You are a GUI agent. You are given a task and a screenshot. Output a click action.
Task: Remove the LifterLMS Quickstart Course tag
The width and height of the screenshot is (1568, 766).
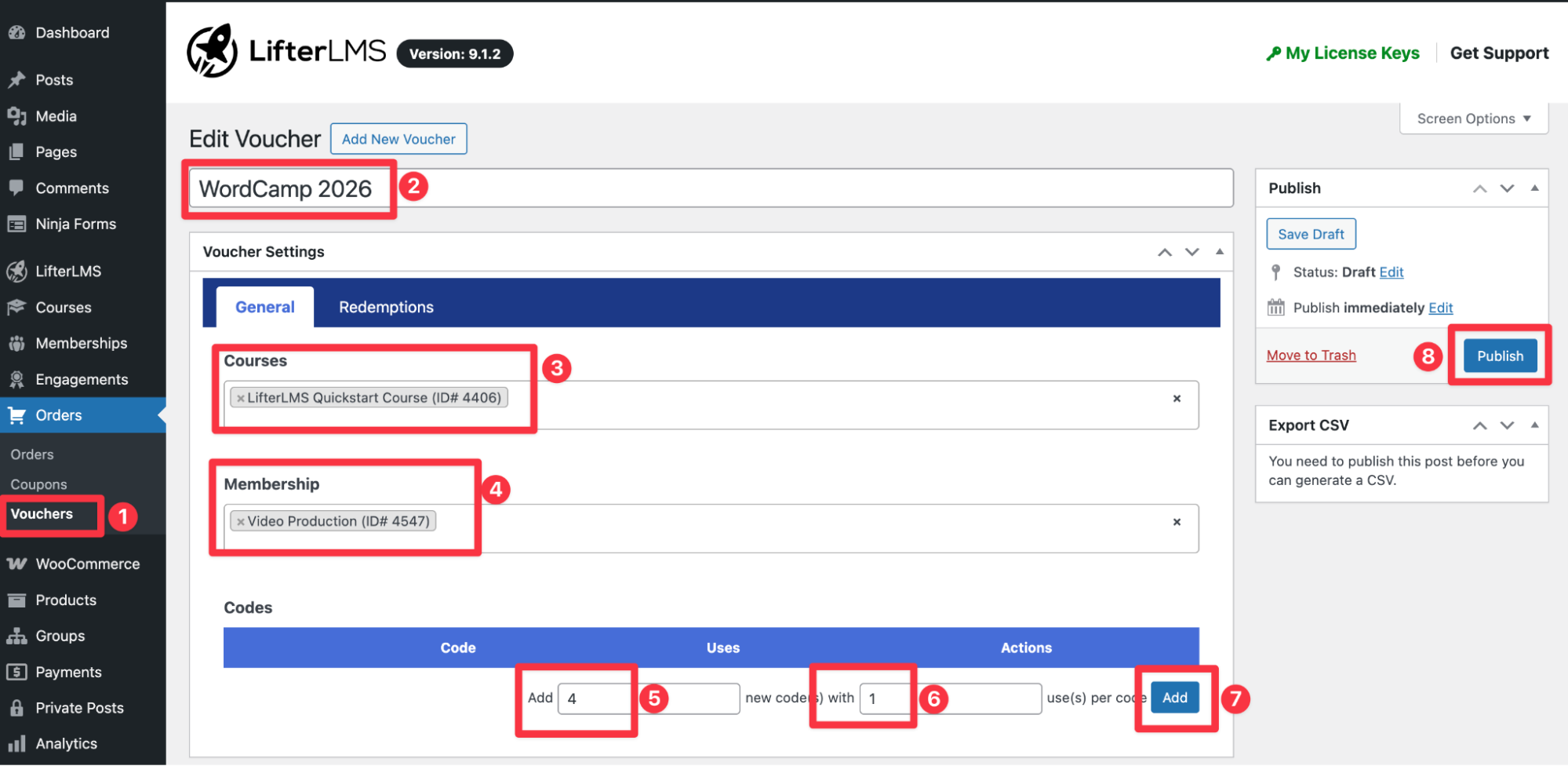pyautogui.click(x=240, y=397)
